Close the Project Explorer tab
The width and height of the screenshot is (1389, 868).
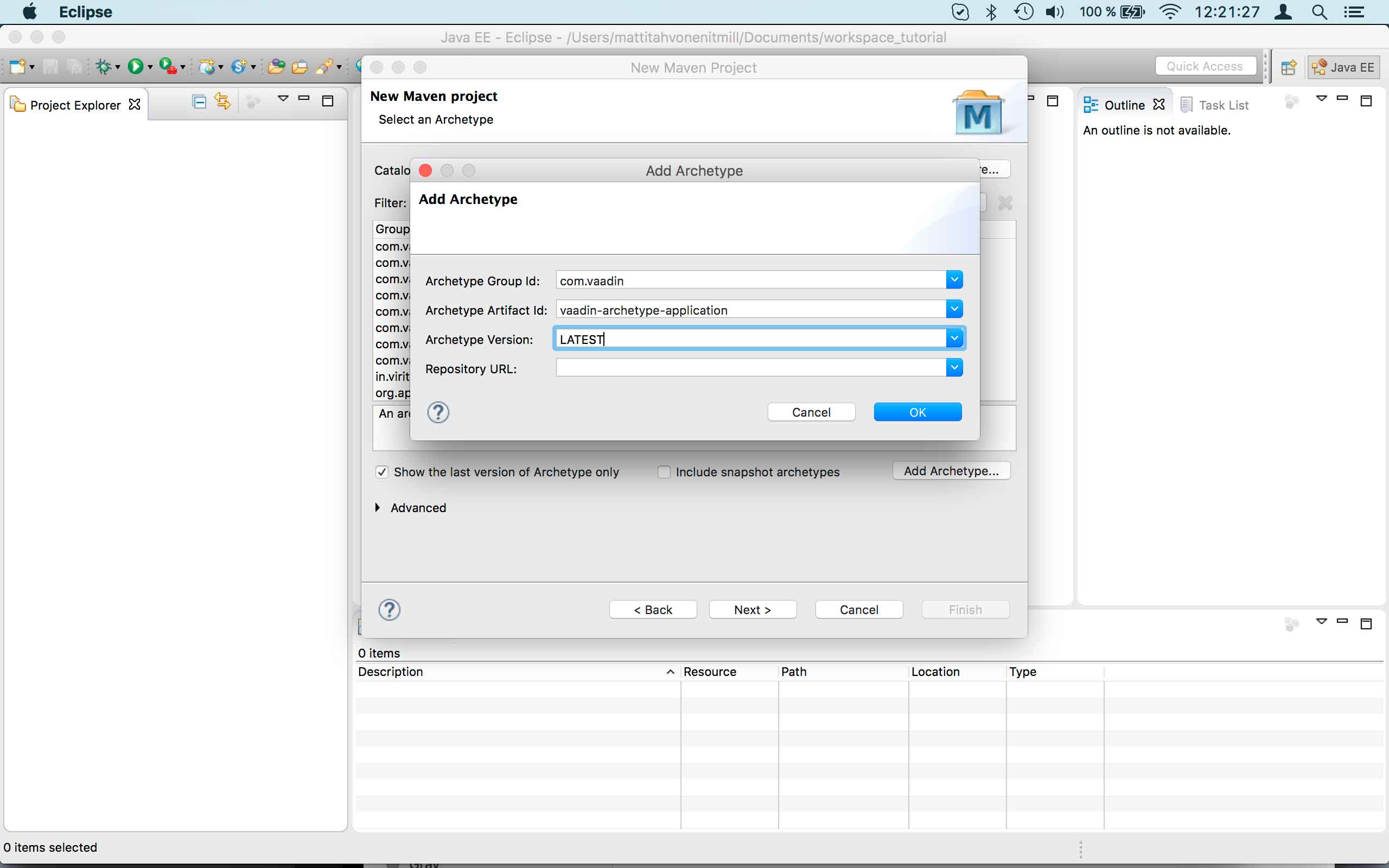coord(135,105)
